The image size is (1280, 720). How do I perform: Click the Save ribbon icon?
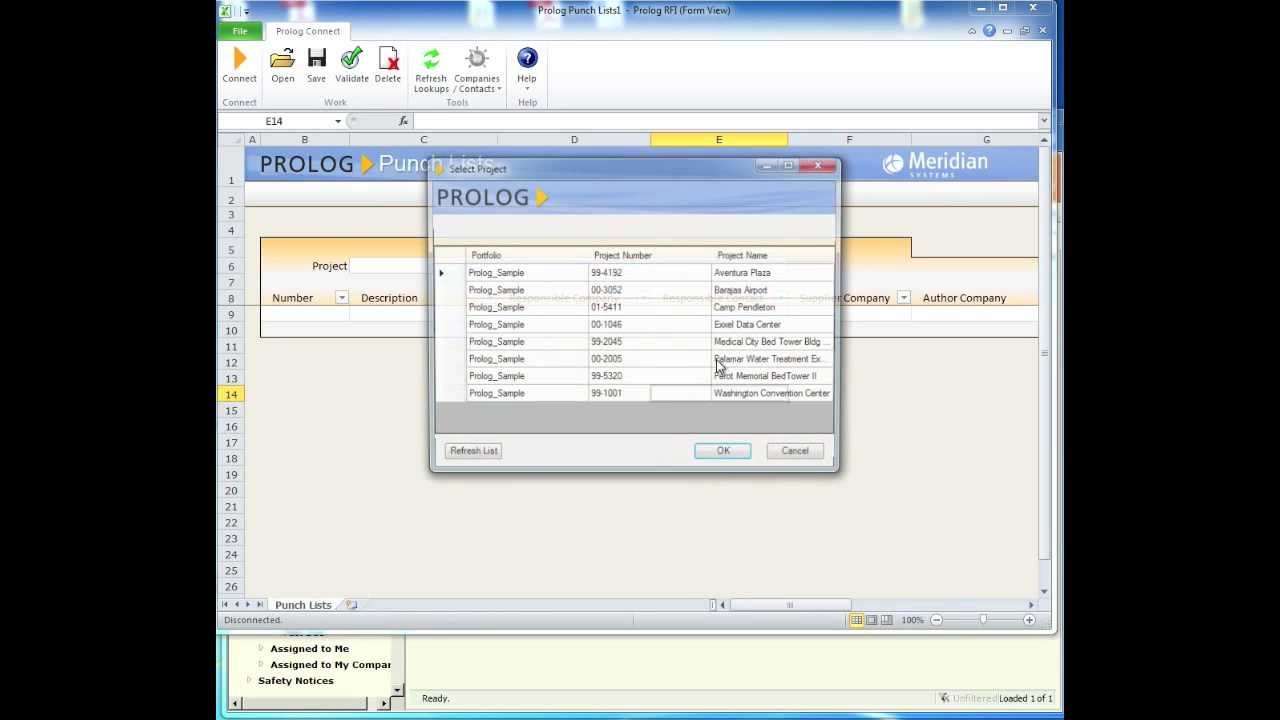tap(316, 66)
